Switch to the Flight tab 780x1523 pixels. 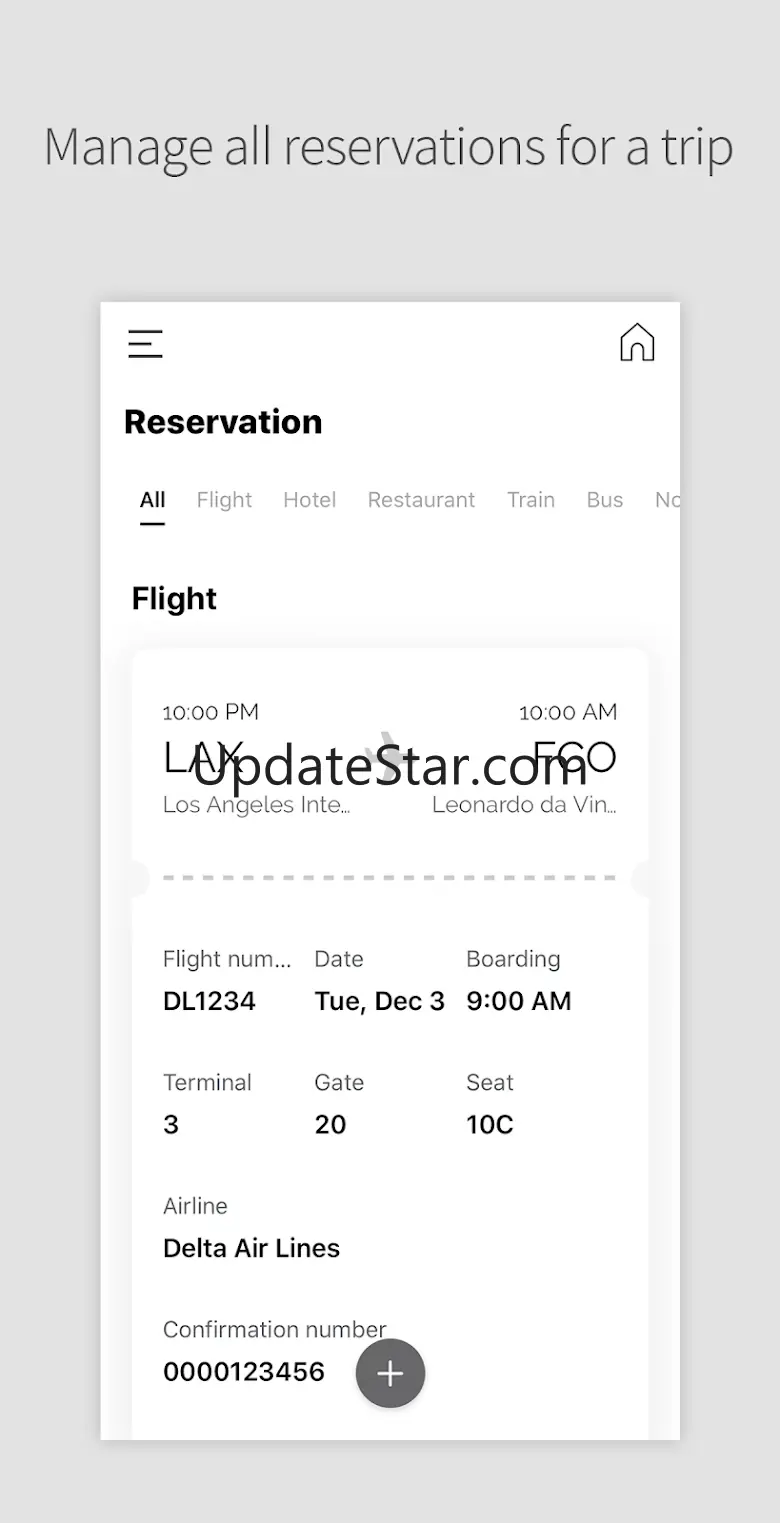coord(224,500)
